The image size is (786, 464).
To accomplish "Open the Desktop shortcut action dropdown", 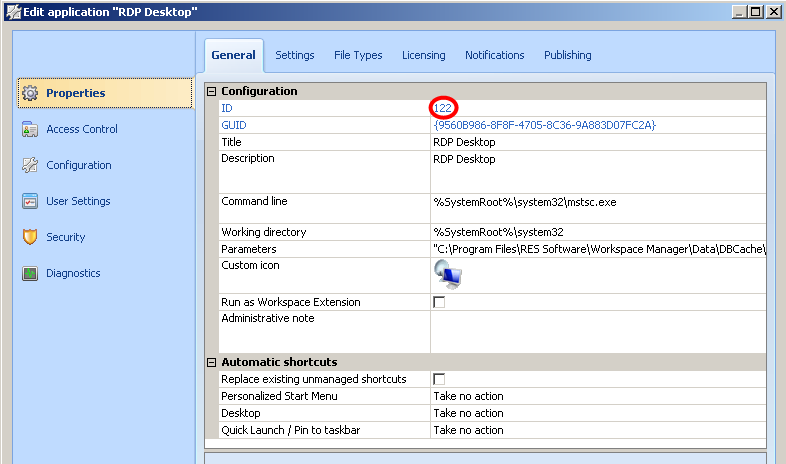I will [598, 413].
